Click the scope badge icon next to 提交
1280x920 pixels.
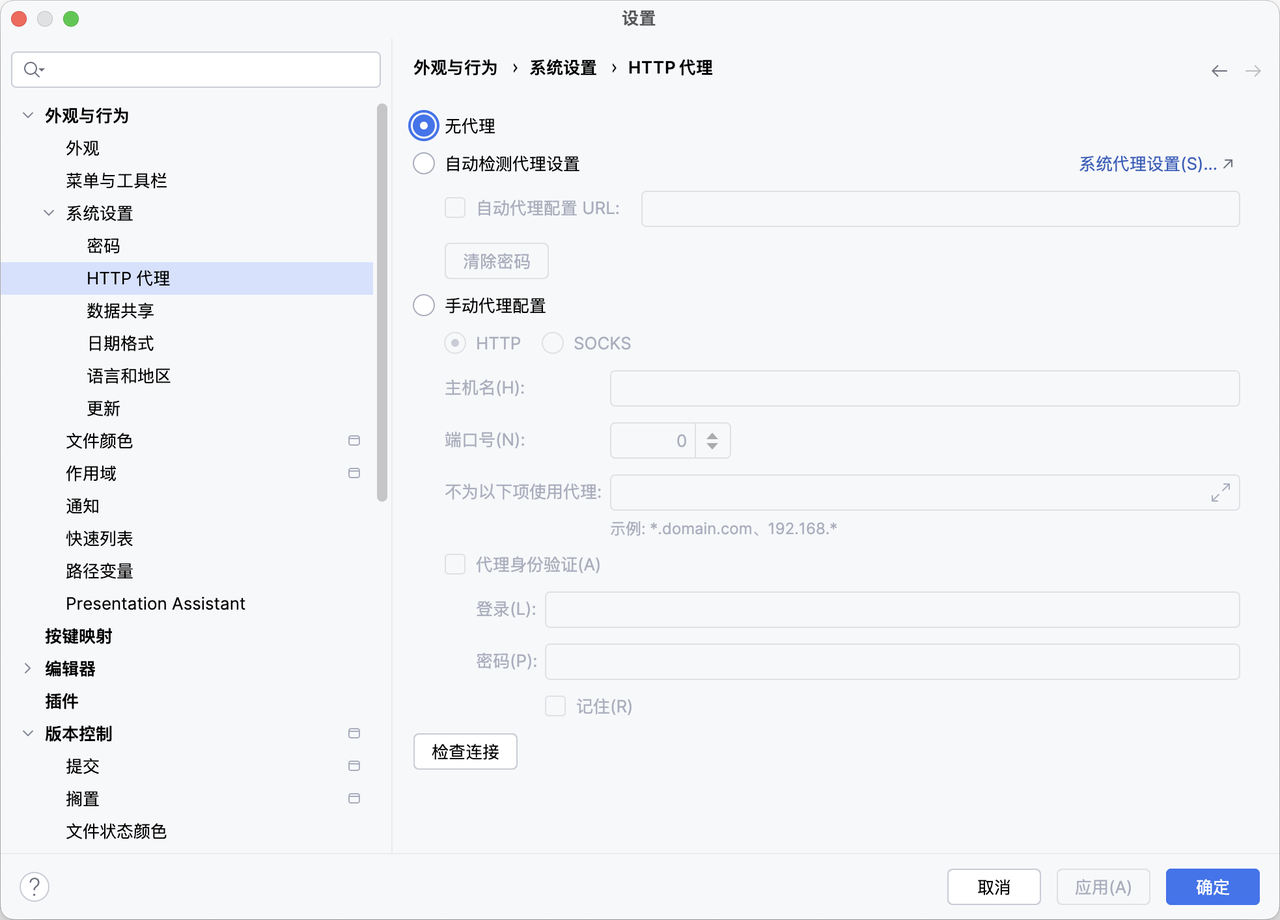click(x=353, y=766)
